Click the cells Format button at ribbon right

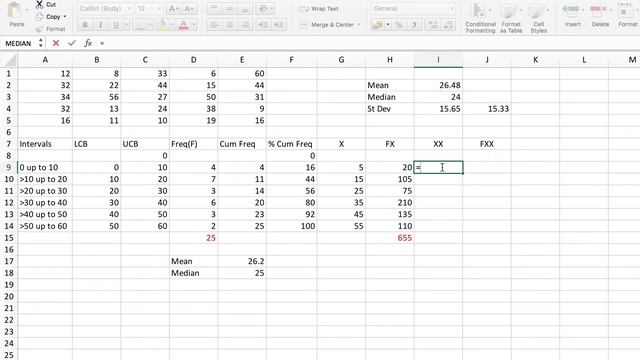pyautogui.click(x=627, y=15)
